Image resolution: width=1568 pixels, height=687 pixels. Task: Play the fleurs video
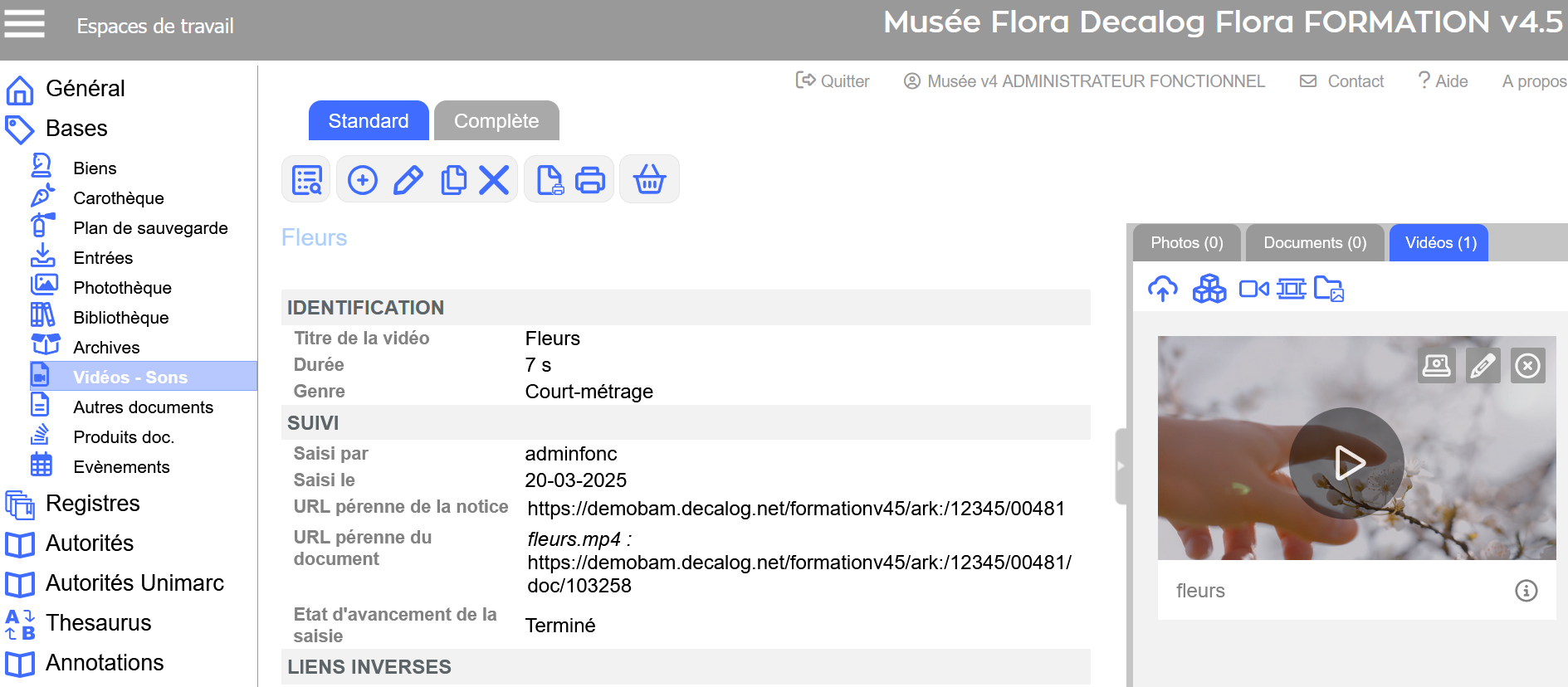(x=1346, y=463)
